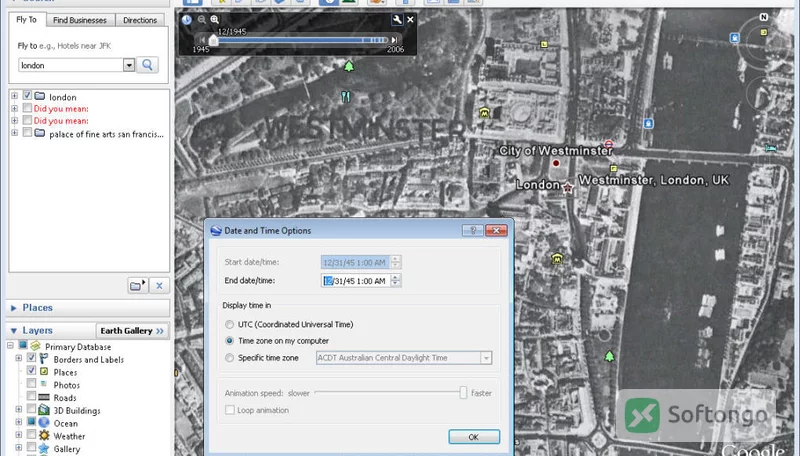Screen dimensions: 800x456
Task: Click the Gallery star icon
Action: (44, 448)
